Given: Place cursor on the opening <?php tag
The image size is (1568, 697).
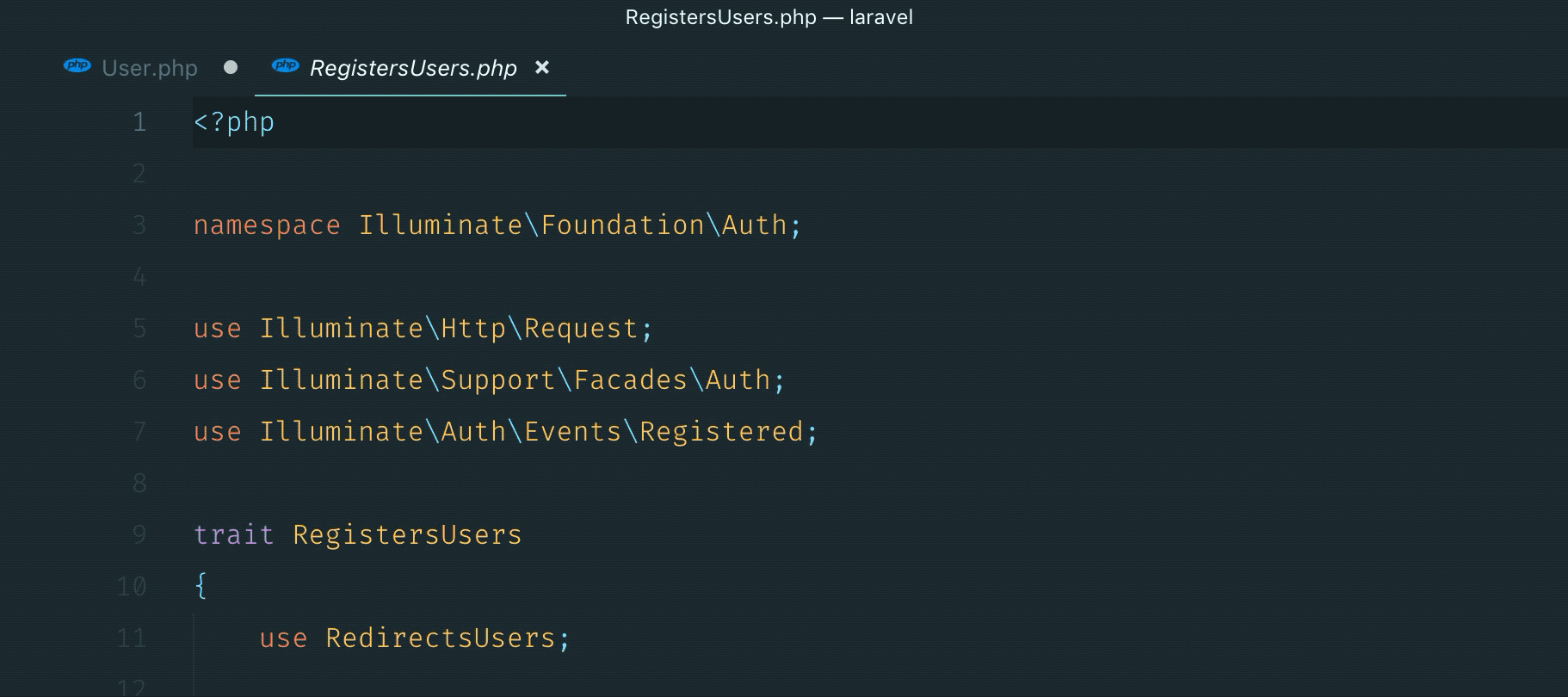Looking at the screenshot, I should [234, 122].
